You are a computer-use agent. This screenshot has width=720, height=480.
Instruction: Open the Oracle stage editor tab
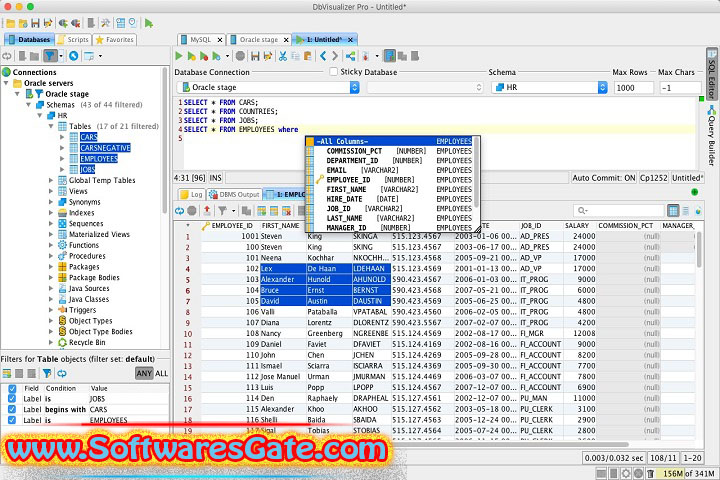pyautogui.click(x=259, y=40)
